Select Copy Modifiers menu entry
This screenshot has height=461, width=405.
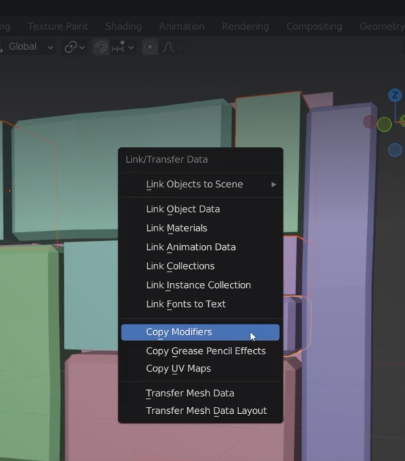tap(200, 332)
